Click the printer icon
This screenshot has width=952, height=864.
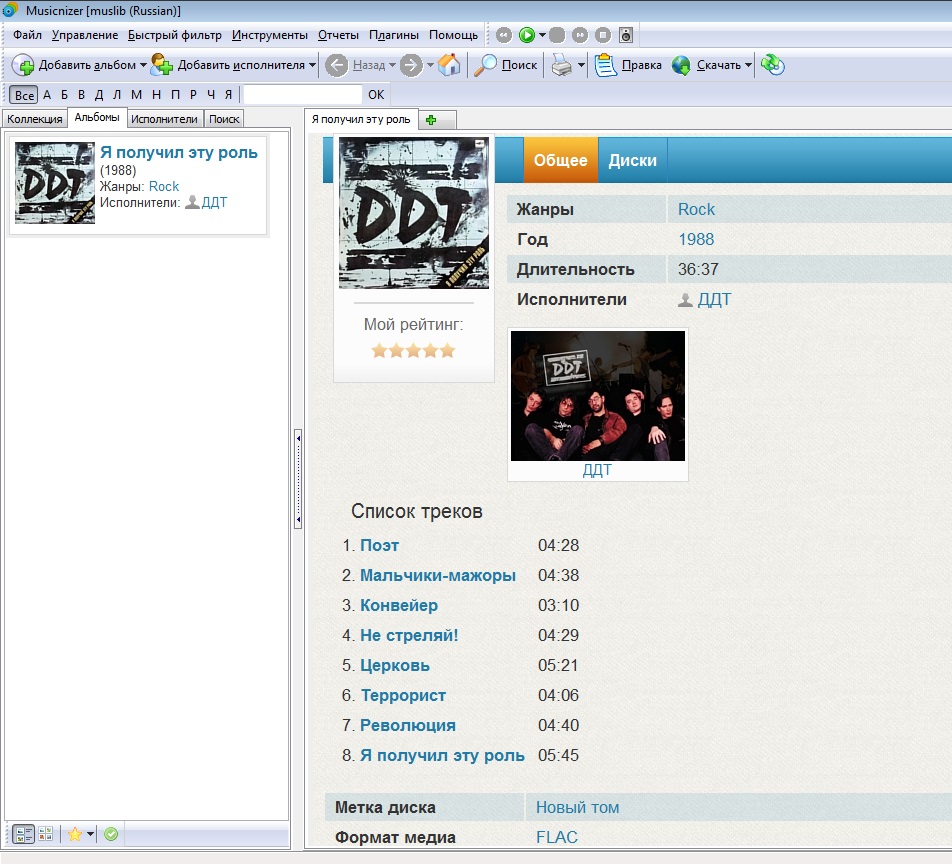tap(562, 65)
